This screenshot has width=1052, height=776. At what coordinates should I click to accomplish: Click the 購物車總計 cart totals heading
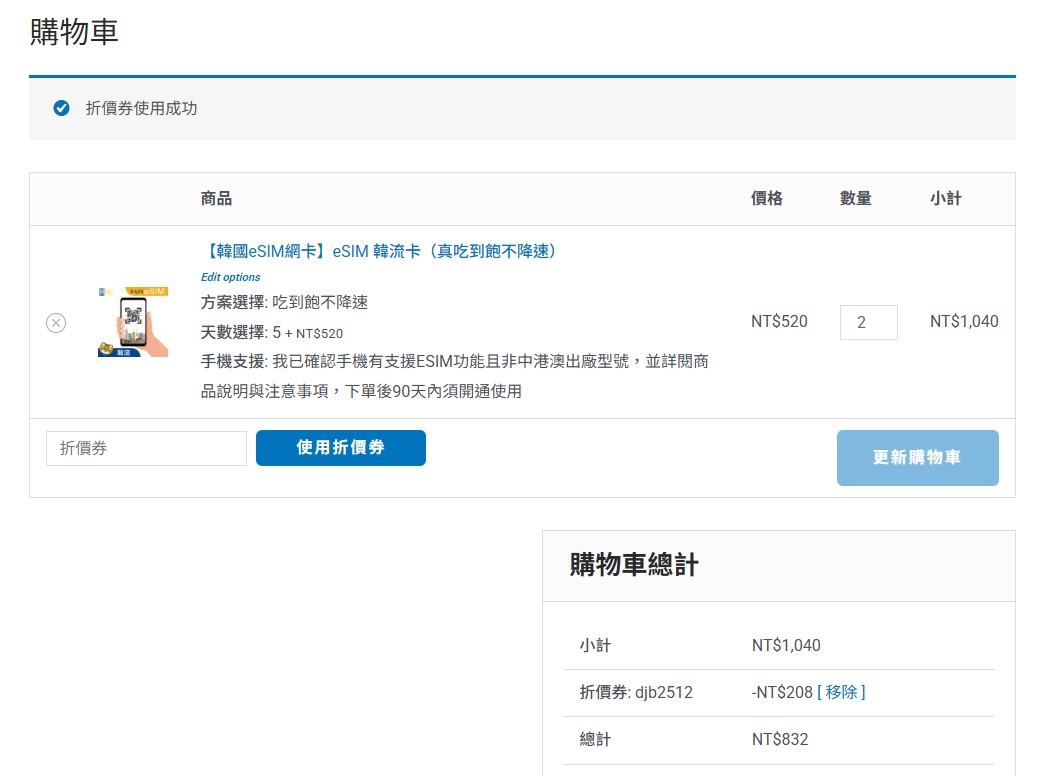point(633,566)
